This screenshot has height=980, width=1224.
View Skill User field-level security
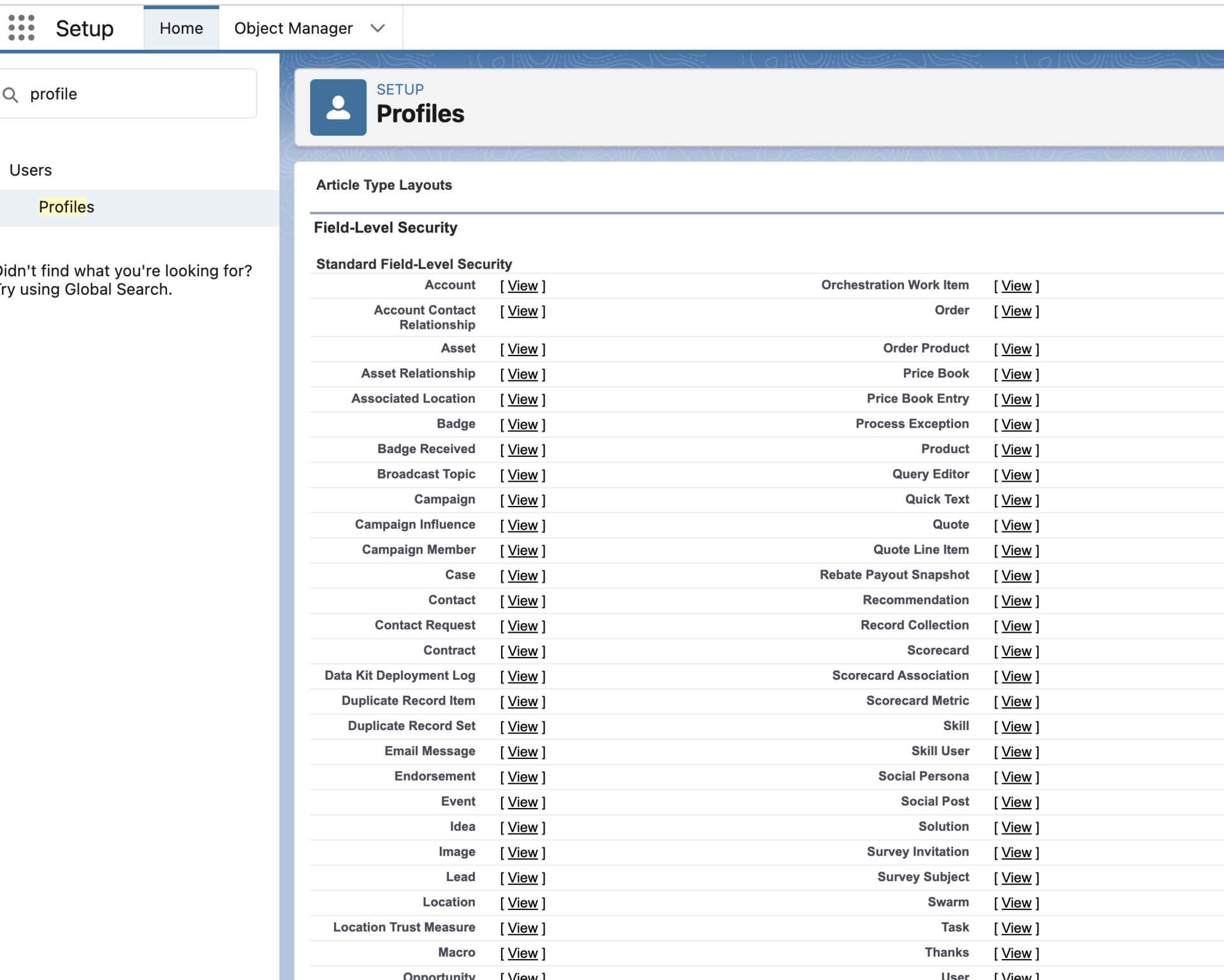(1015, 752)
